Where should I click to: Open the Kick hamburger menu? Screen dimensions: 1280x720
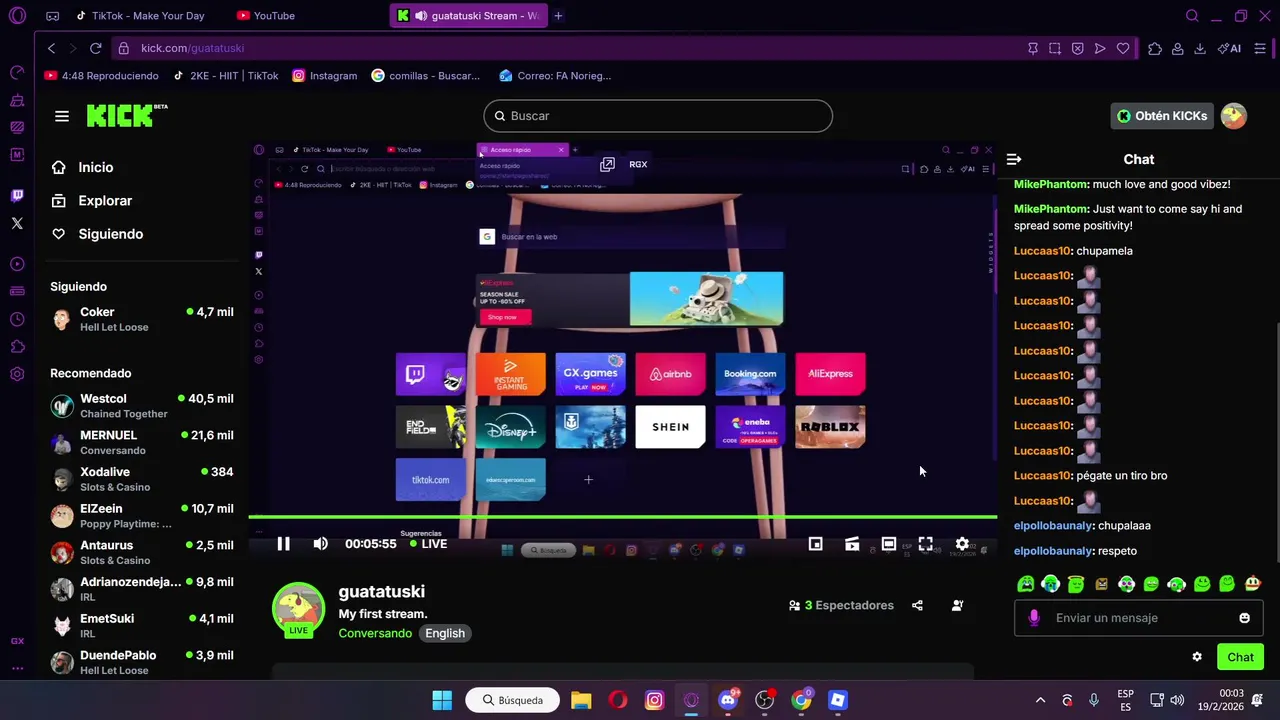coord(62,116)
